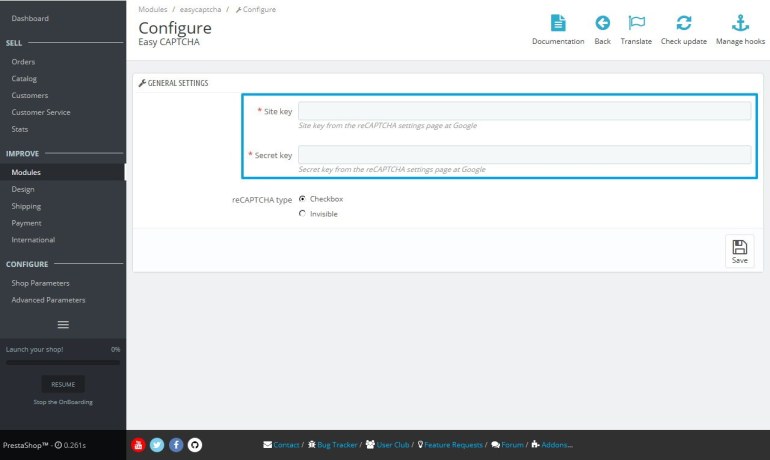Open the Contact footer link

(x=286, y=445)
